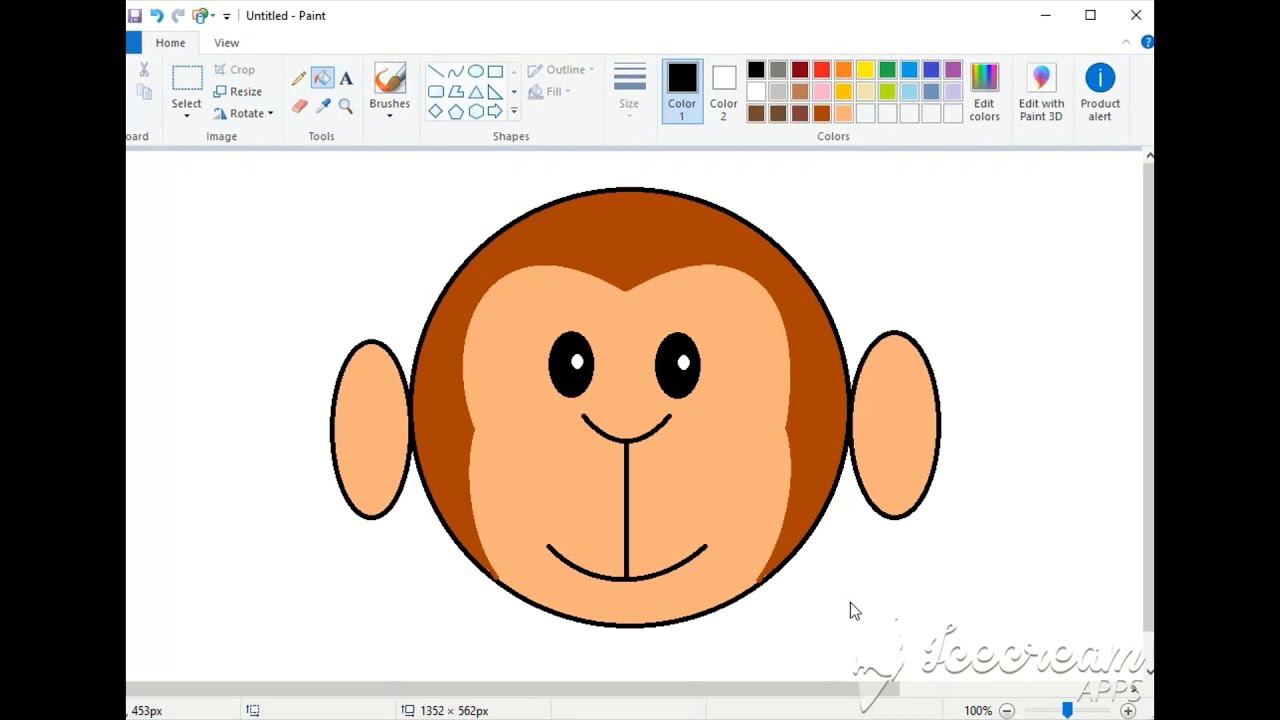Open the Resize dialog
This screenshot has height=720, width=1280.
tap(238, 92)
